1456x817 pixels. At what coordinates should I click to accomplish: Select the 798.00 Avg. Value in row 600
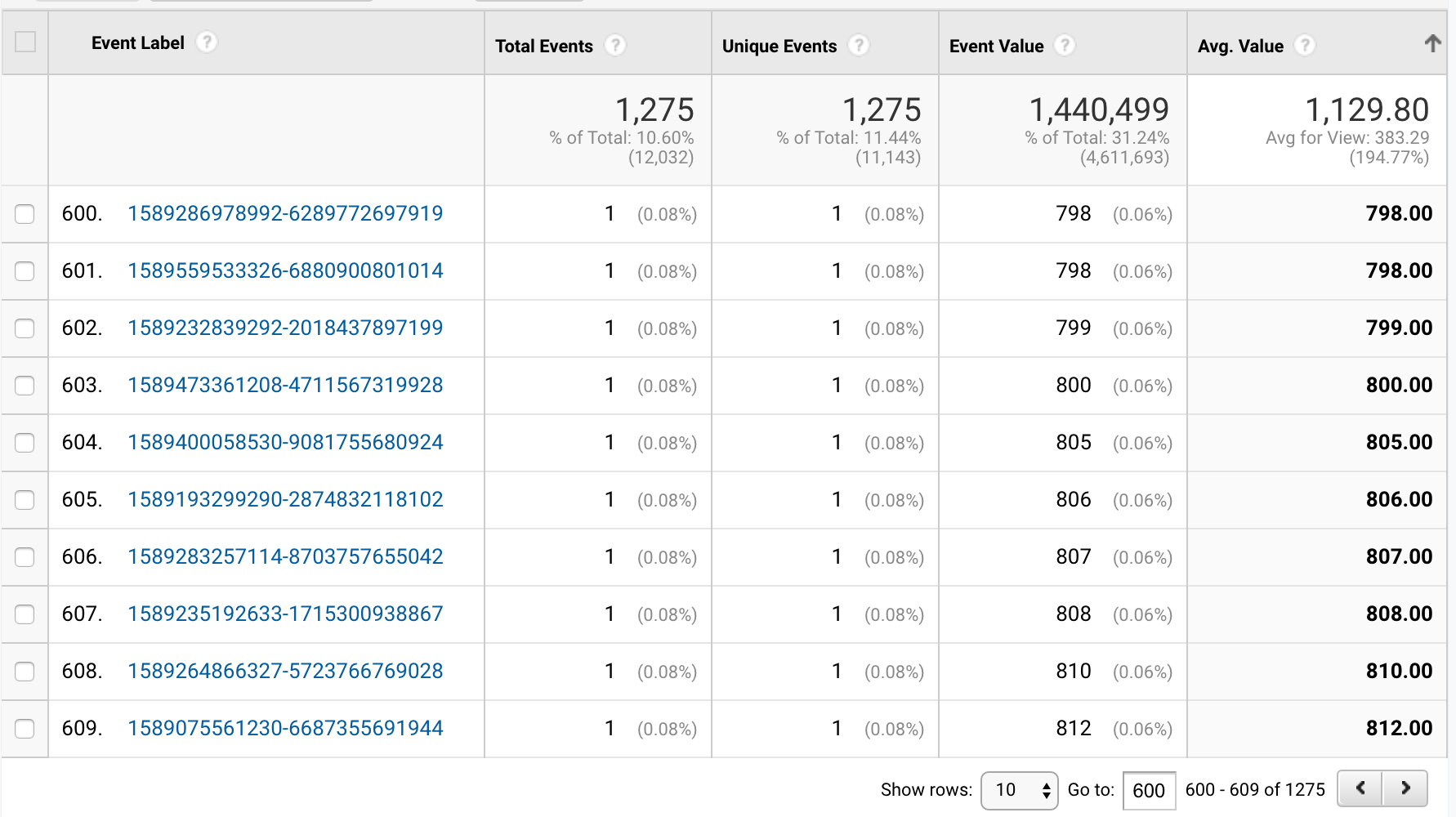point(1399,213)
